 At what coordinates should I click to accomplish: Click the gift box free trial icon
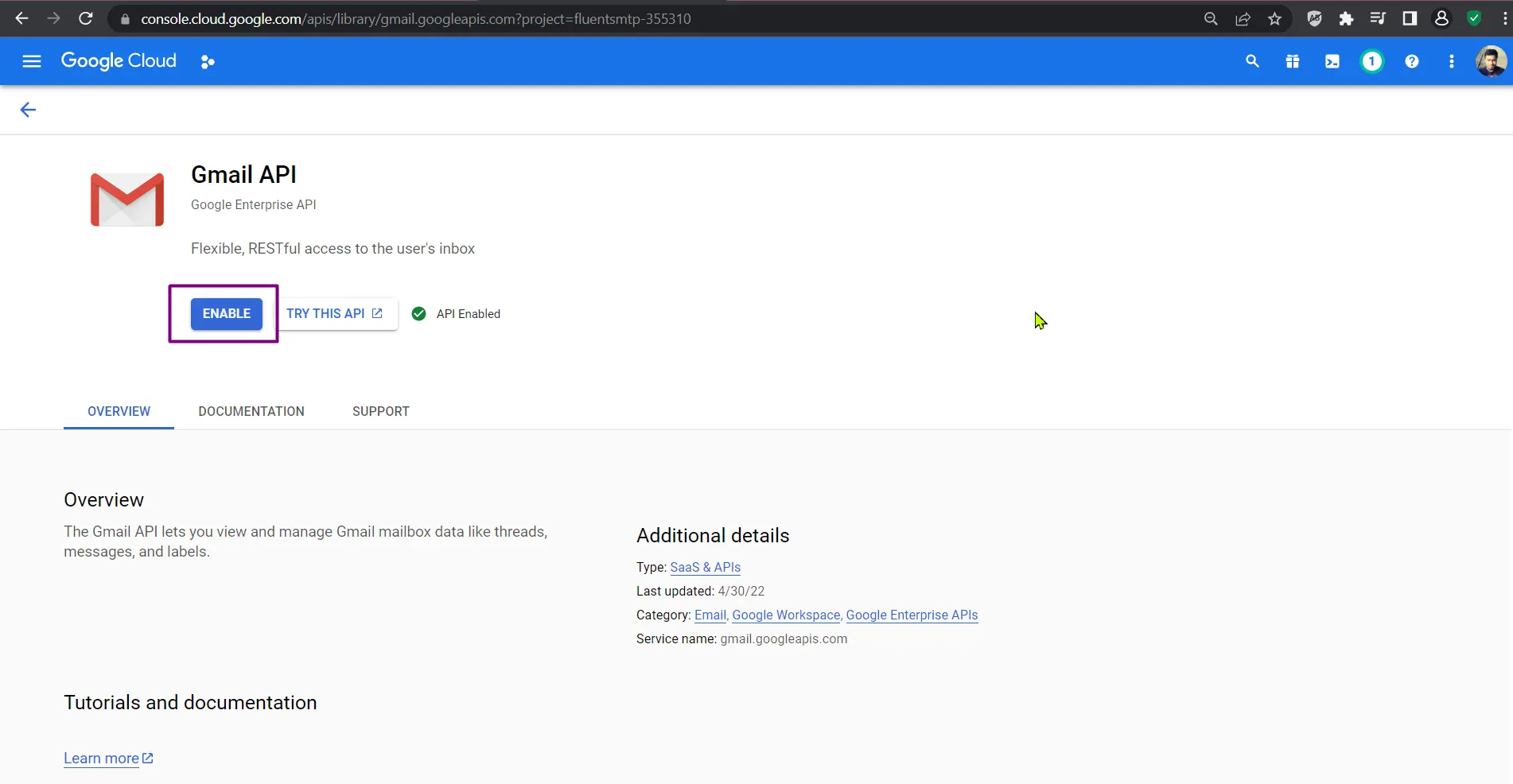pyautogui.click(x=1292, y=61)
